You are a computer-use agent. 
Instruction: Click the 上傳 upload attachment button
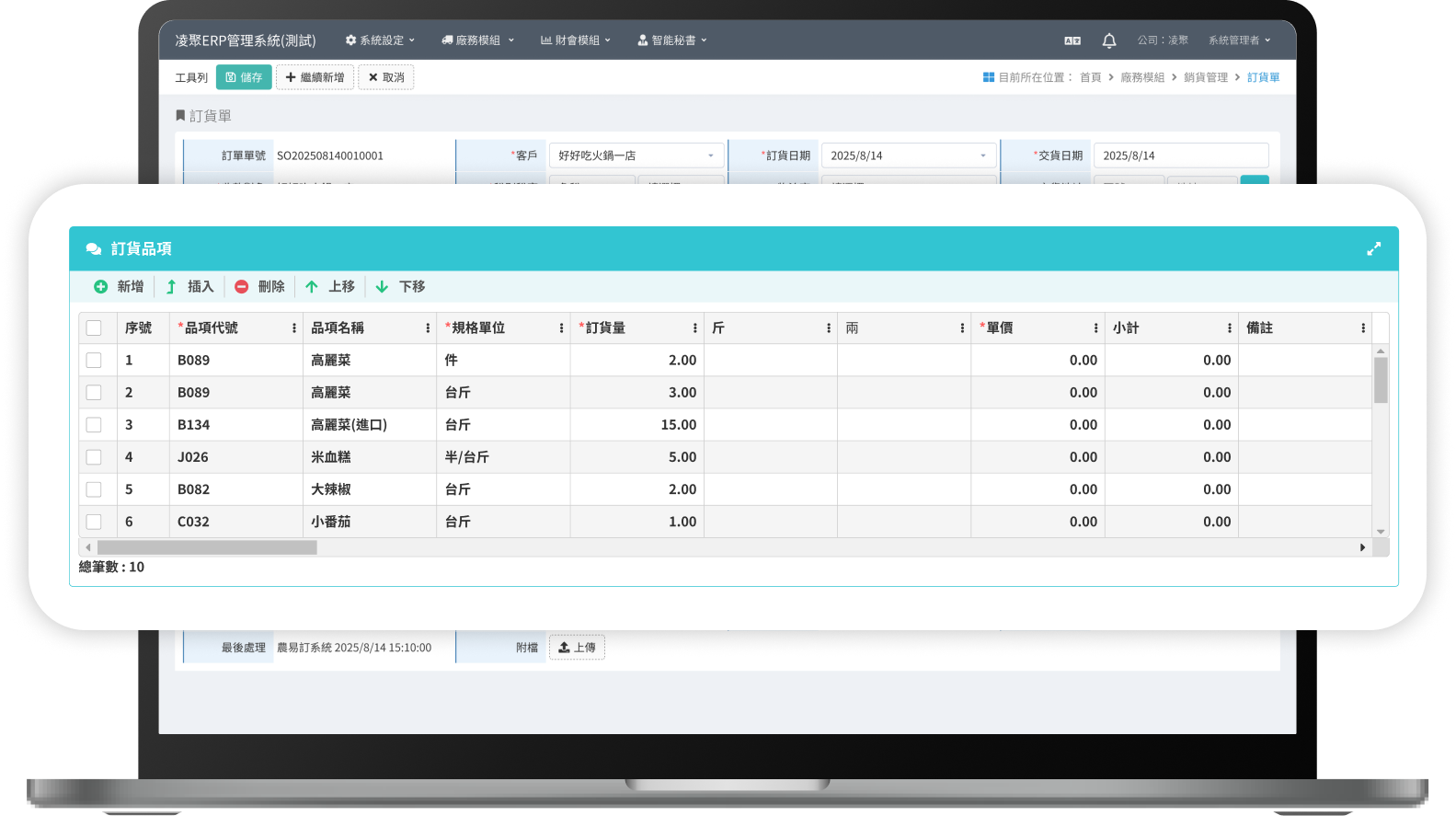577,648
